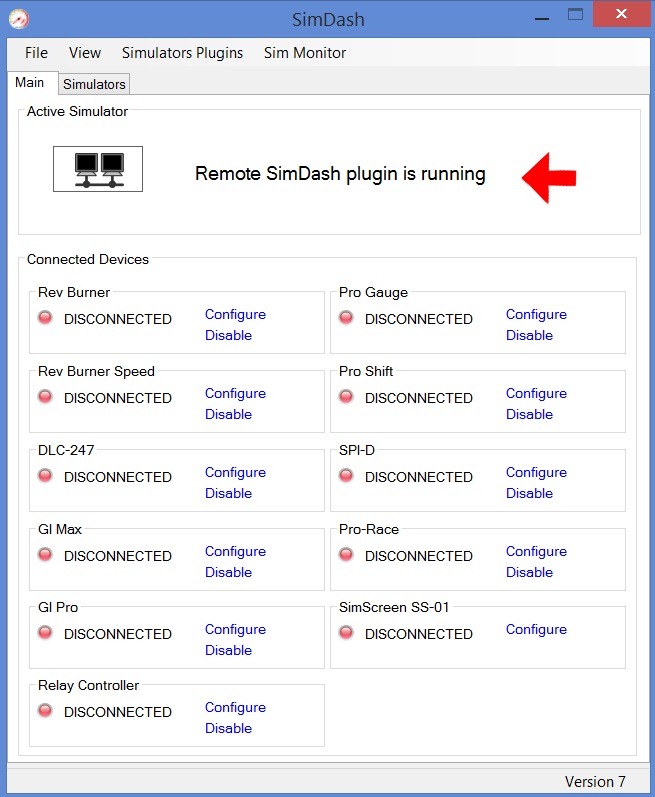Click Relay Controller red status indicator

coord(45,711)
